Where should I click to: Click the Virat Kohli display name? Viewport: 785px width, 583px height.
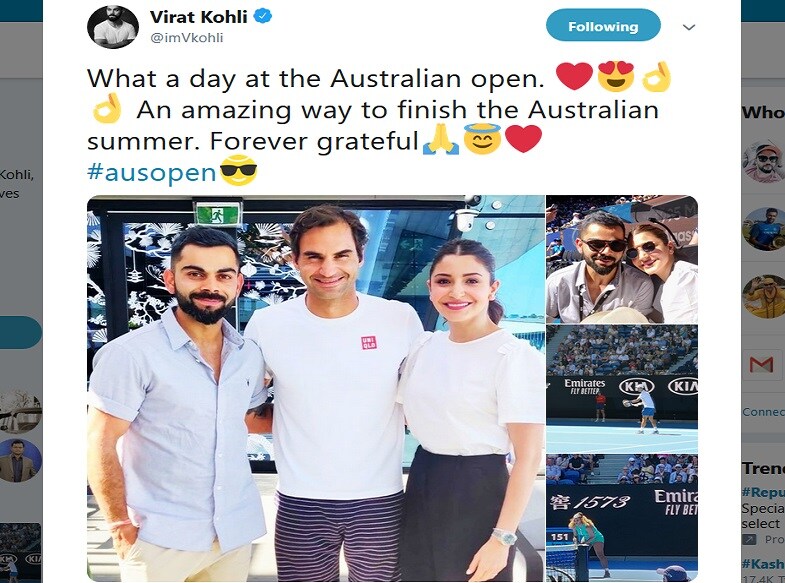pos(199,17)
